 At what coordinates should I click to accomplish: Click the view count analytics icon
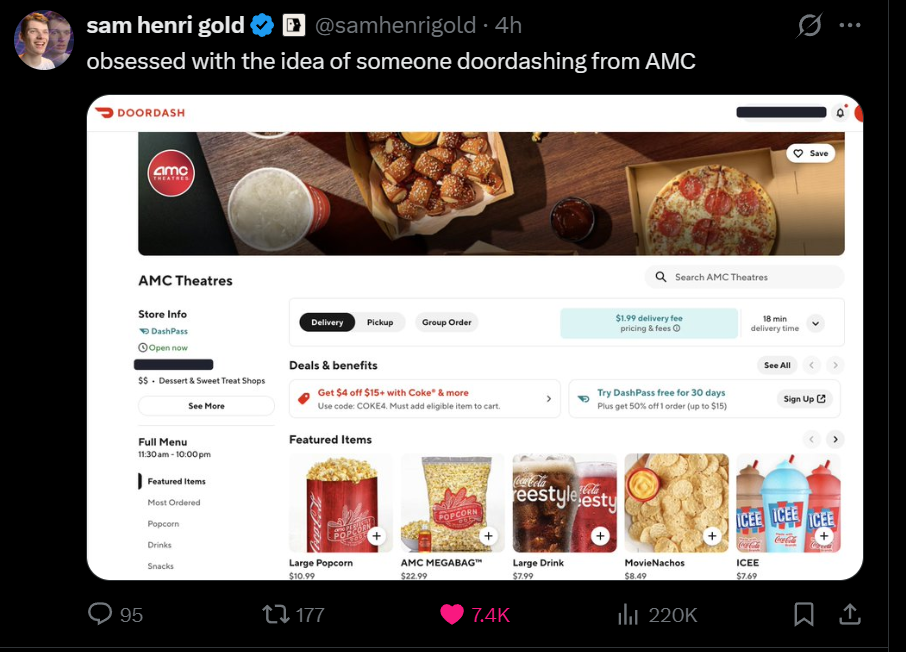pyautogui.click(x=628, y=614)
